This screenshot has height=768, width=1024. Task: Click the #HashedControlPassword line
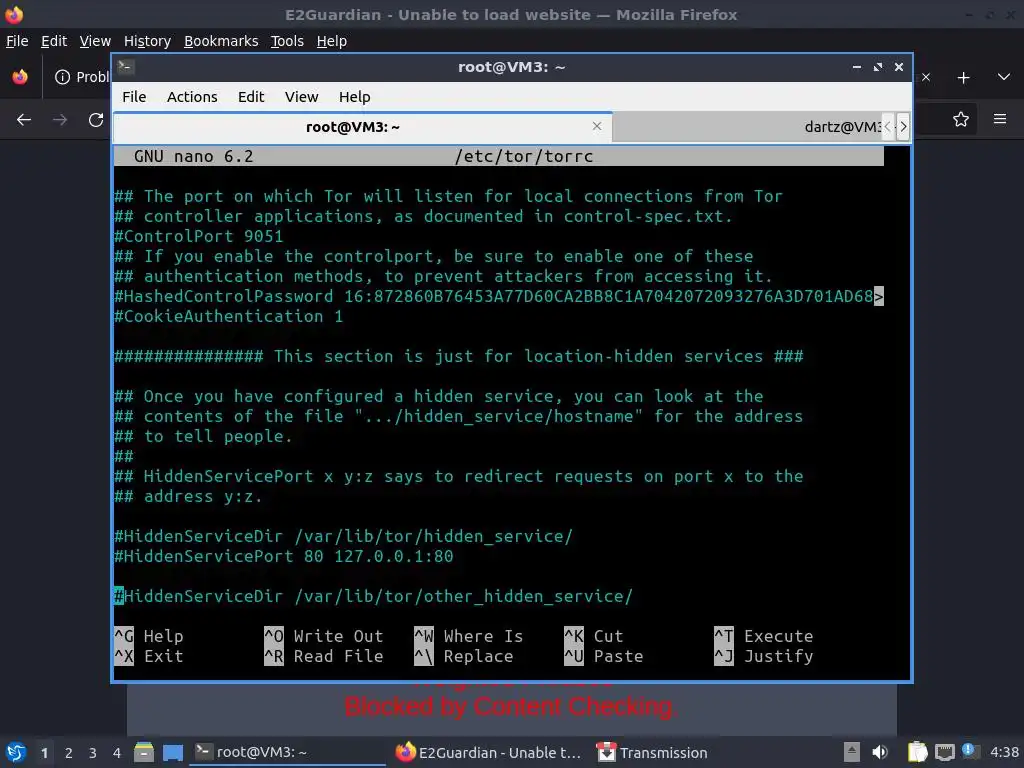[499, 296]
